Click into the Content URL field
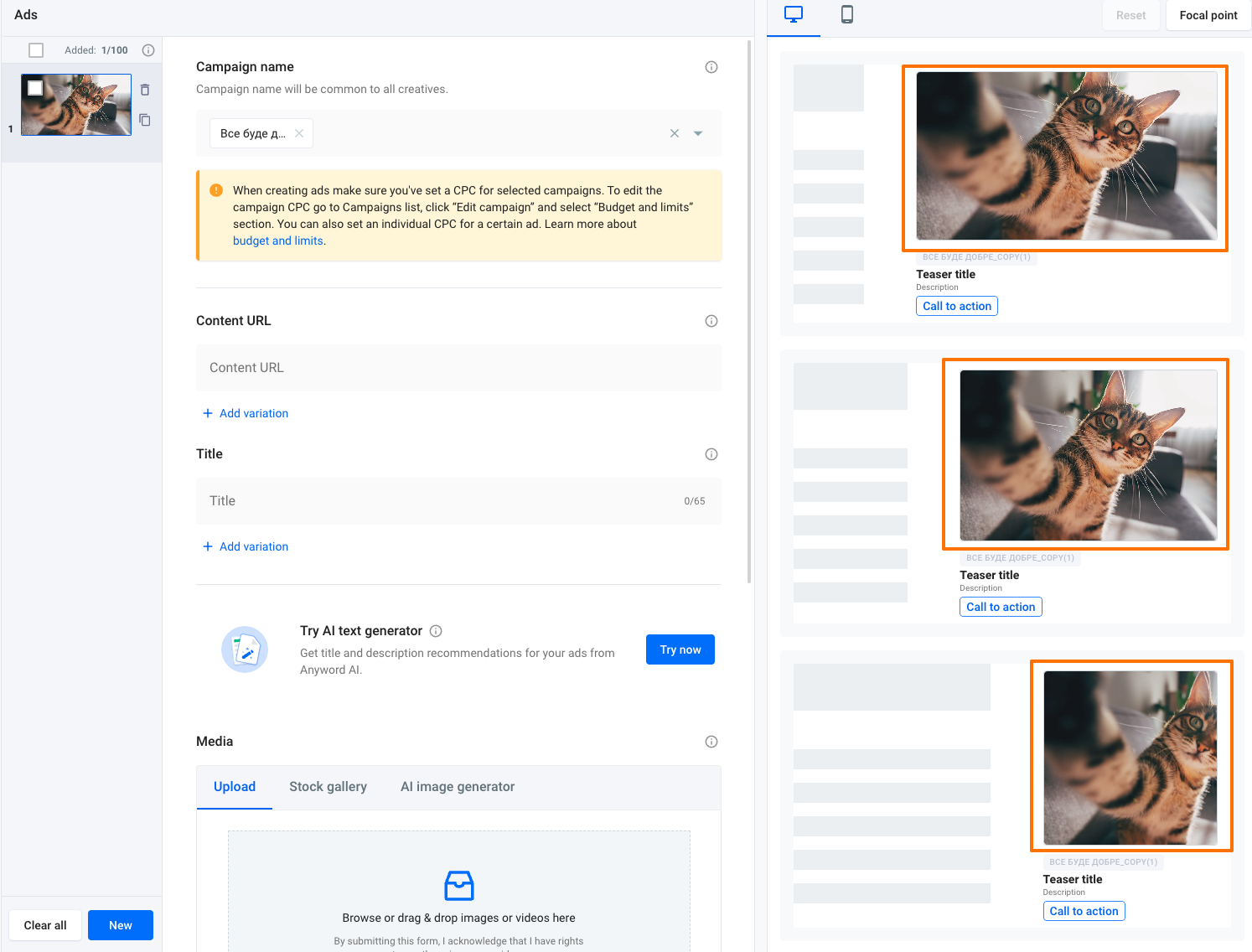Image resolution: width=1252 pixels, height=952 pixels. [x=458, y=368]
